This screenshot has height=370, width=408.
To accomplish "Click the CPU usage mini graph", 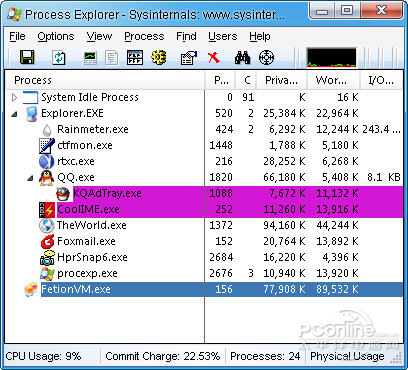I will tap(331, 57).
